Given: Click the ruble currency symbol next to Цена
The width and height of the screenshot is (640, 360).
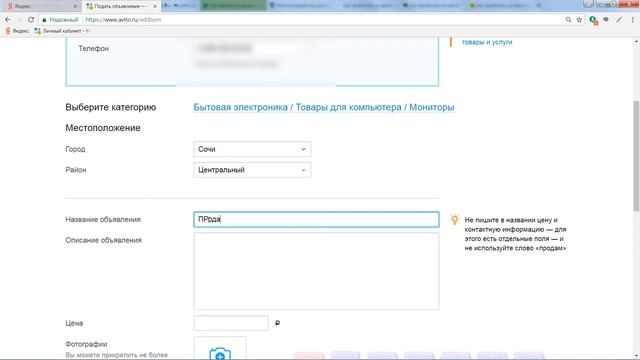Looking at the screenshot, I should (278, 323).
